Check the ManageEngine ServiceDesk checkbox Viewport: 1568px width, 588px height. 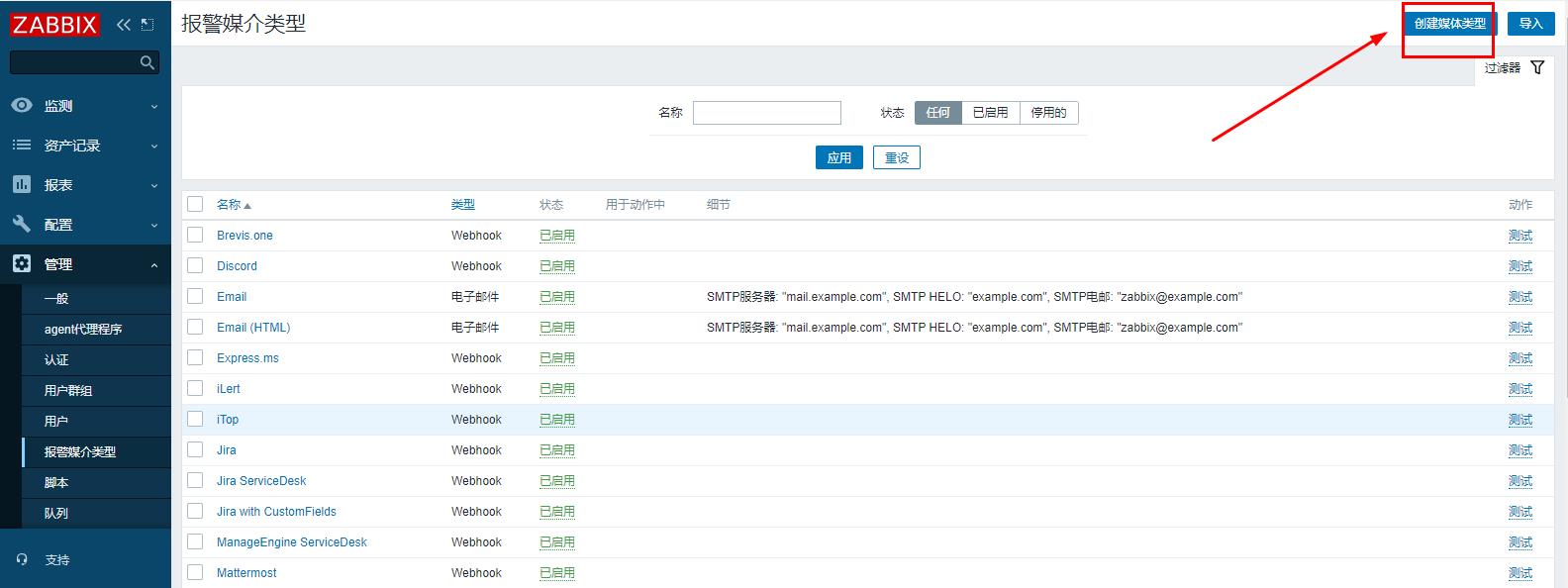coord(195,541)
